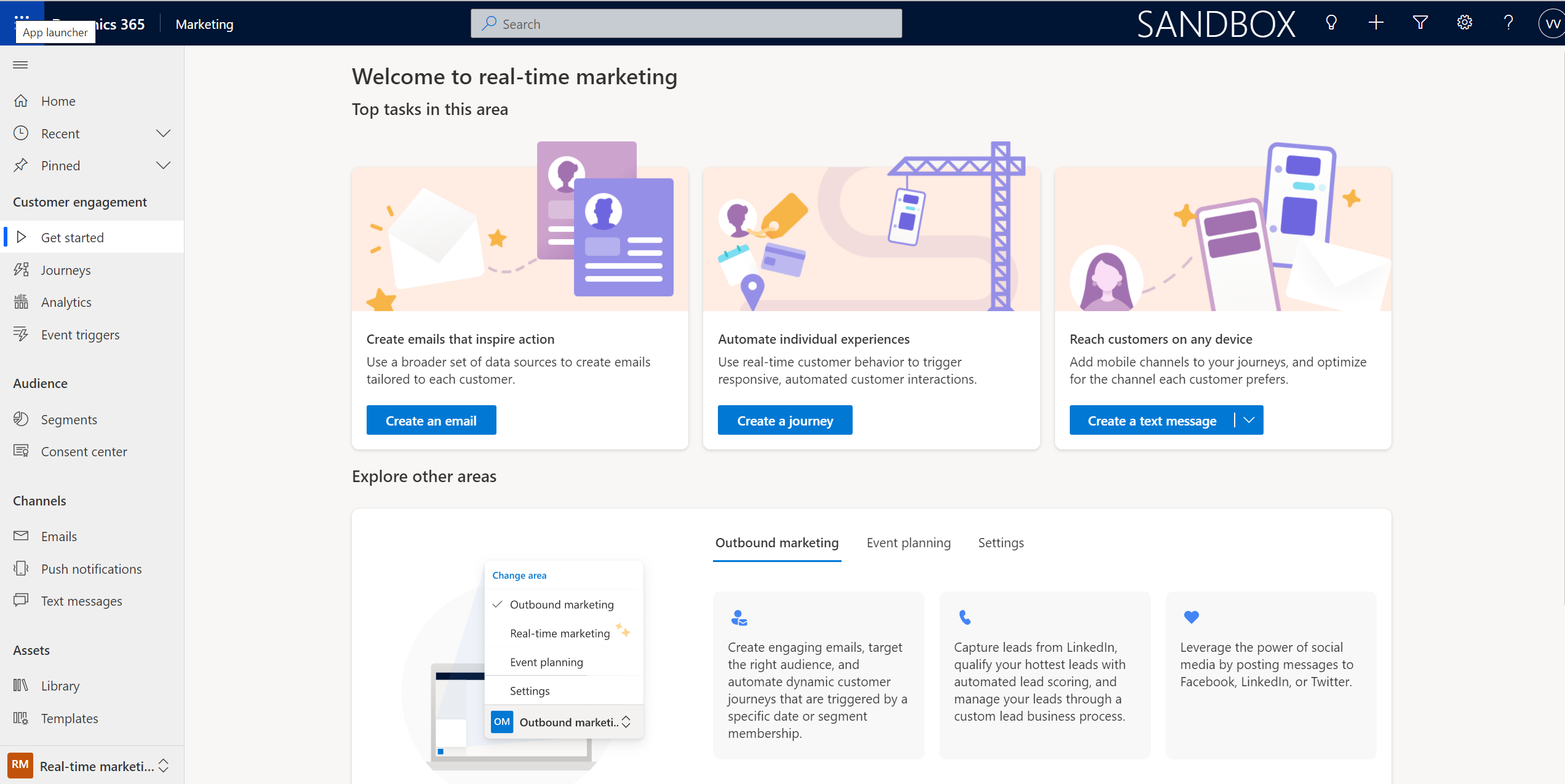Open Event triggers in the sidebar
This screenshot has height=784, width=1565.
click(x=80, y=335)
